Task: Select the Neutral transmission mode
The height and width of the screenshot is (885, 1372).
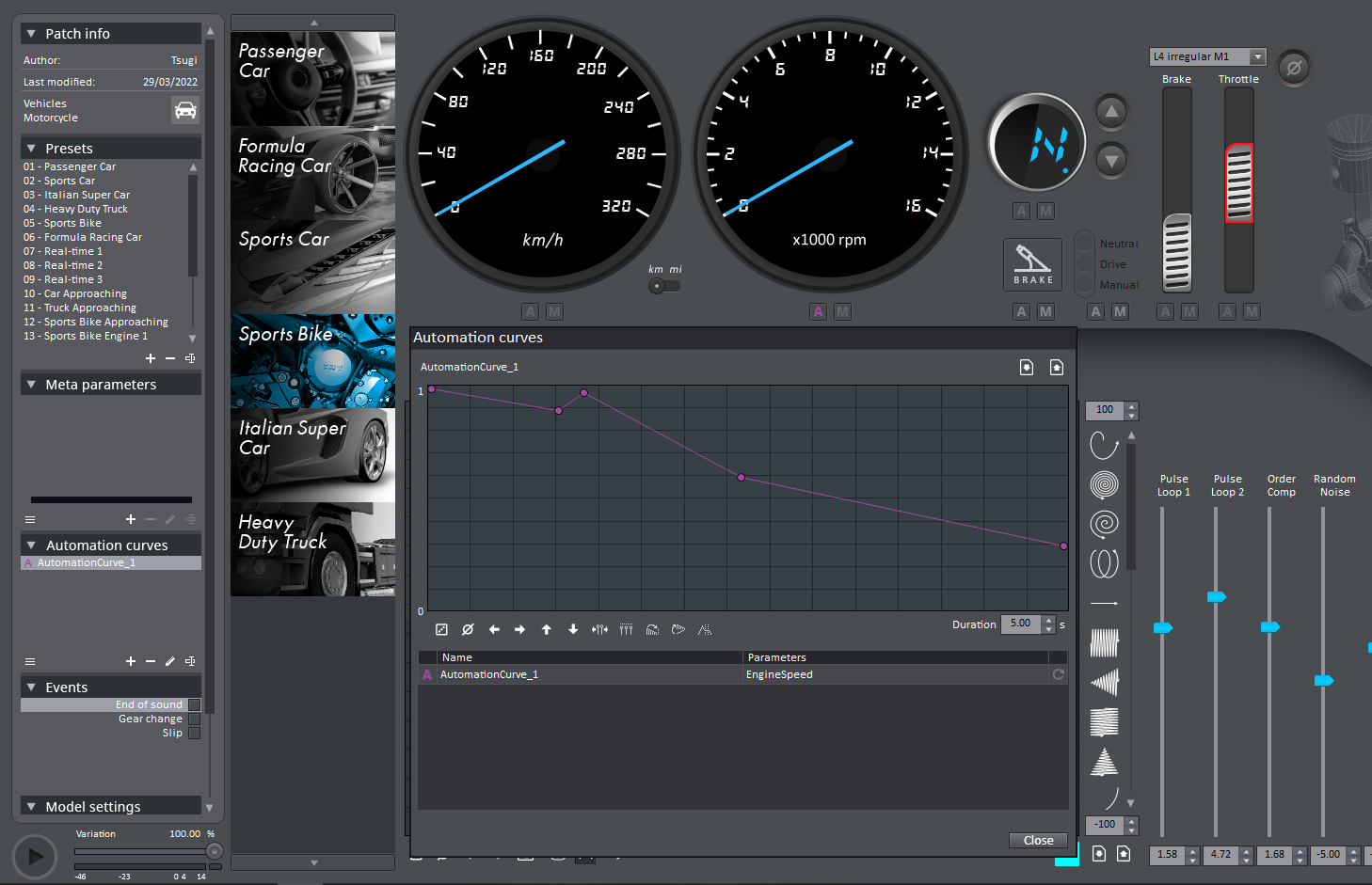Action: 1085,244
